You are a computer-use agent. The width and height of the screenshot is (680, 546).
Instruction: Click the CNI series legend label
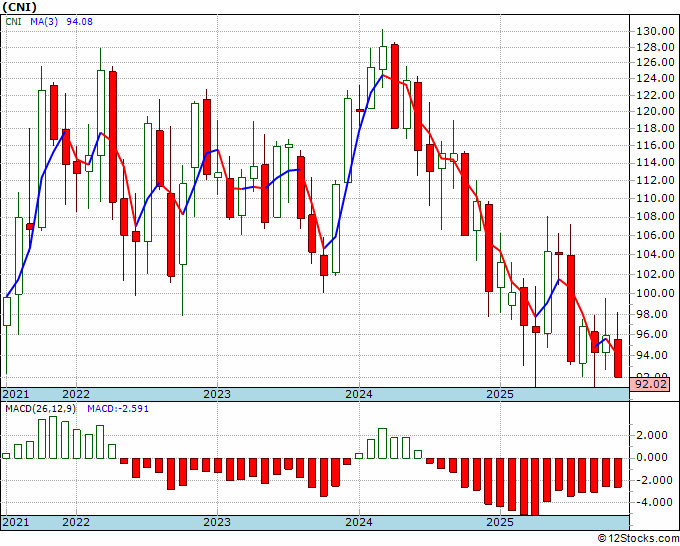(x=13, y=22)
